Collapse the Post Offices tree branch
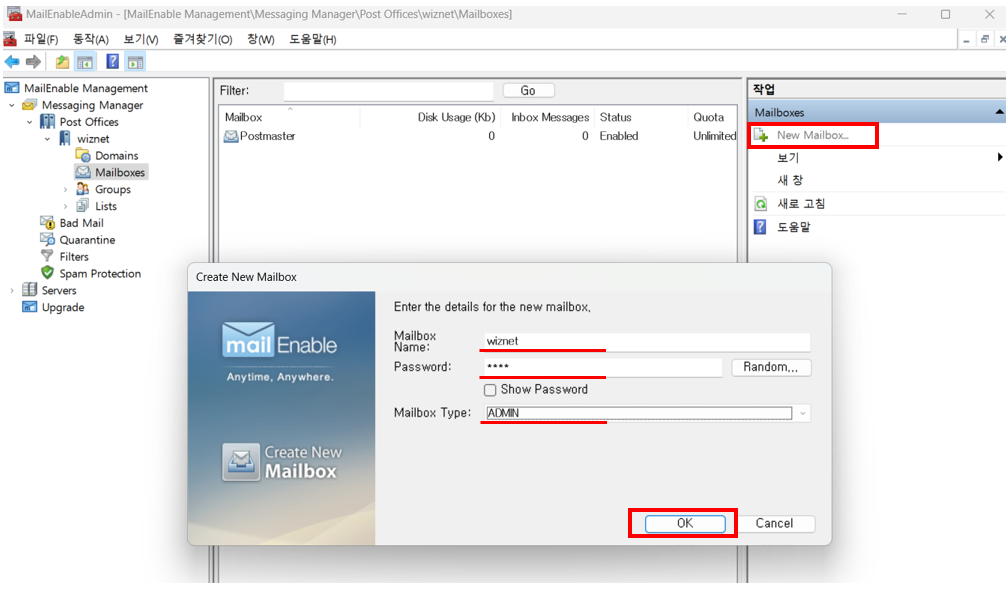Screen dimensions: 1007x596 coord(30,122)
